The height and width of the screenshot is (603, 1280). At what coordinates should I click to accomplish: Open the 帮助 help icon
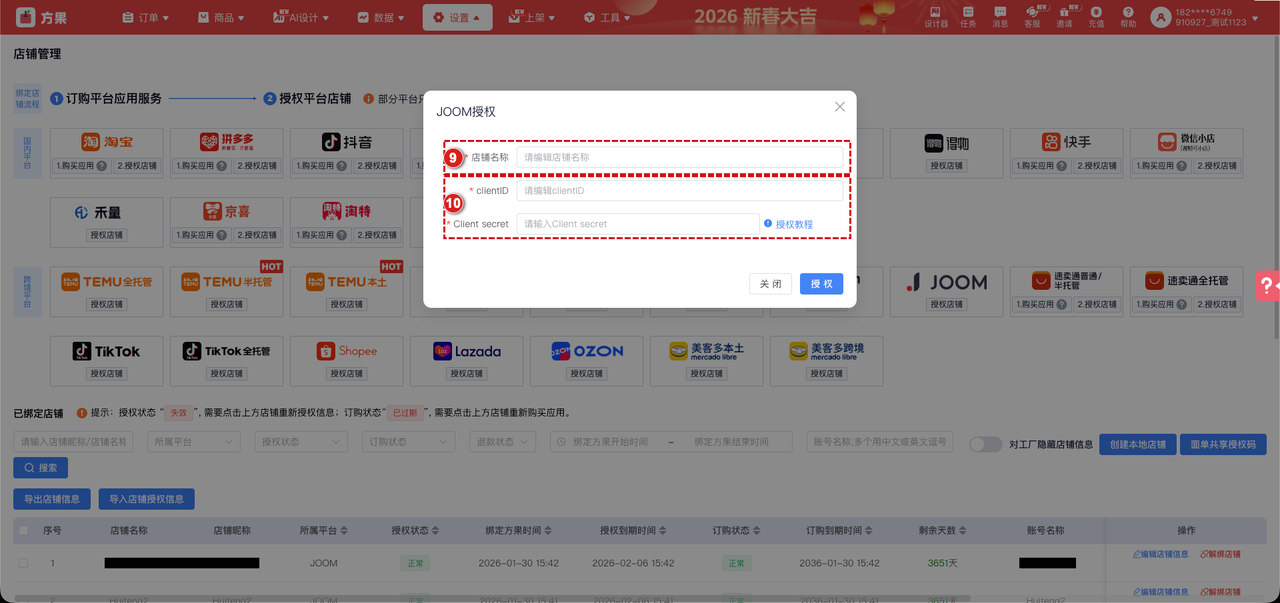1128,17
